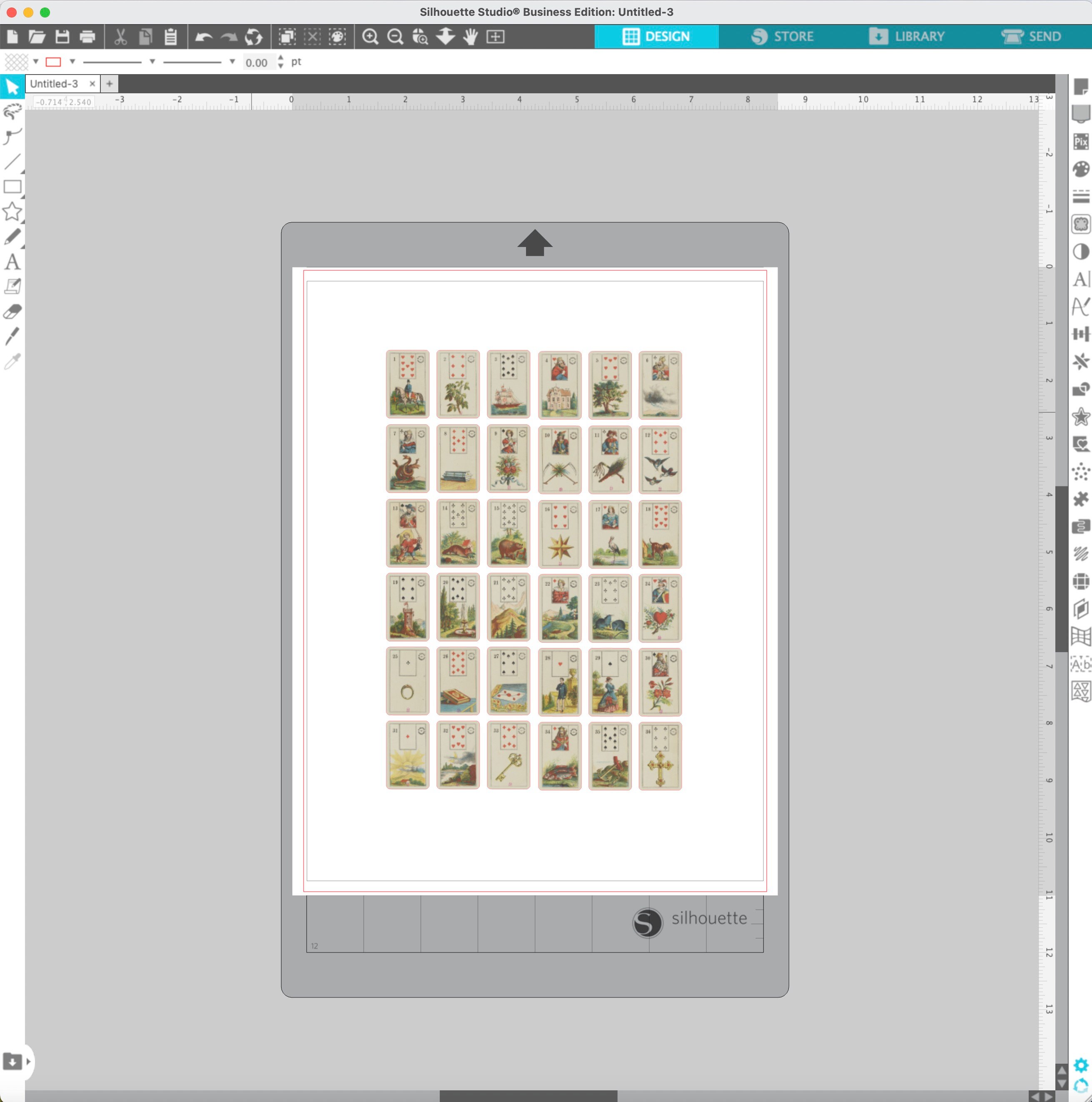Open the Page Setup panel
The width and height of the screenshot is (1092, 1102).
point(1081,87)
